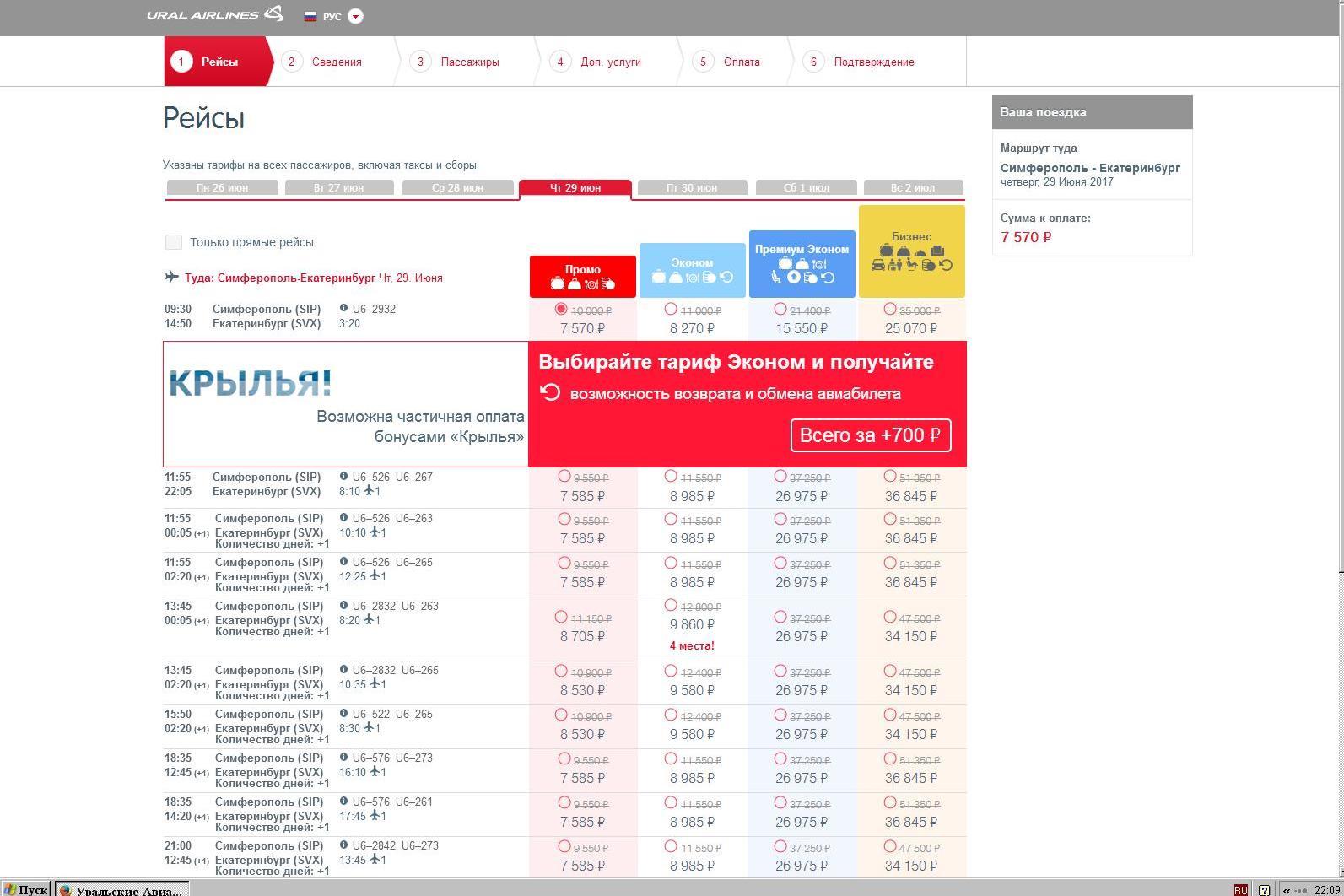Switch to Пн 26 июн date tab
The height and width of the screenshot is (896, 1344).
pyautogui.click(x=223, y=187)
